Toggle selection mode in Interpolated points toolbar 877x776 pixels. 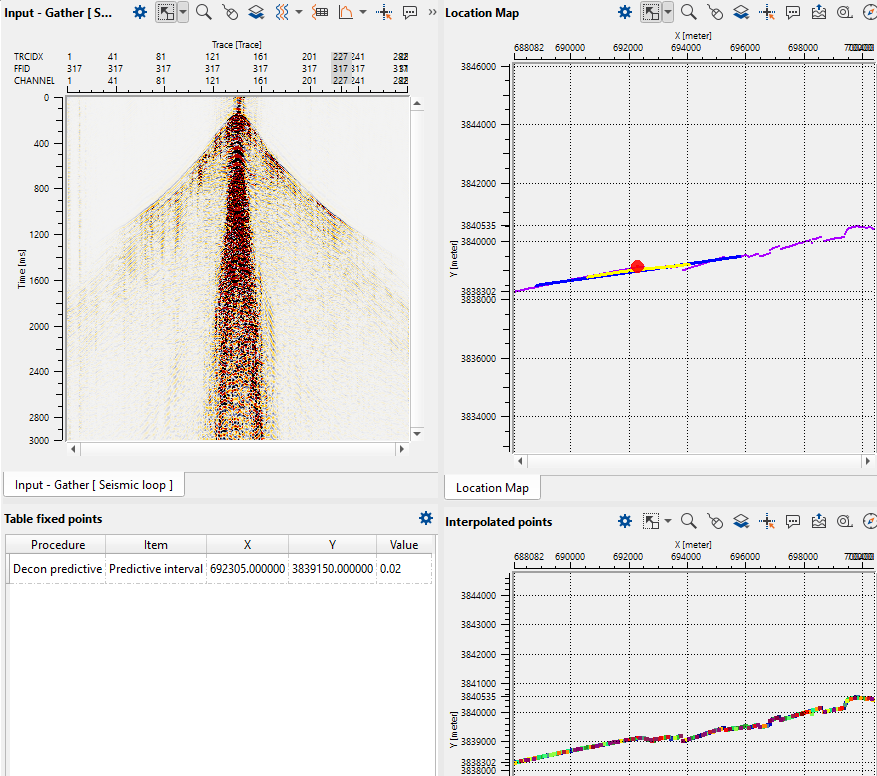651,521
